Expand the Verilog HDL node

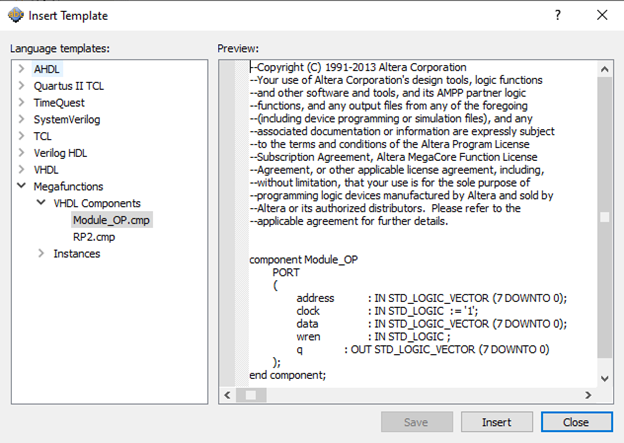[22, 153]
